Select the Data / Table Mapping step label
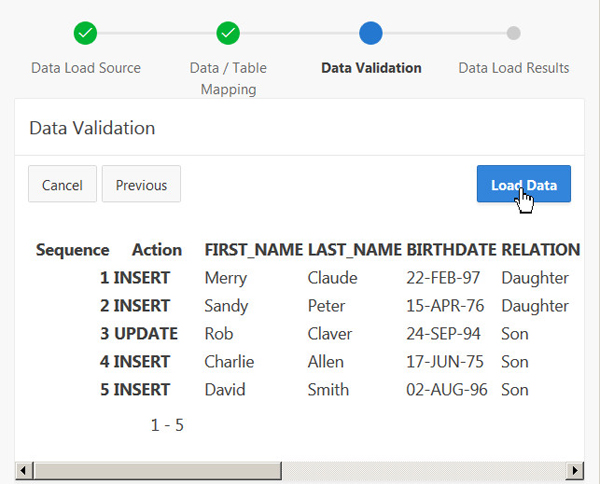Viewport: 600px width, 484px height. click(x=228, y=78)
